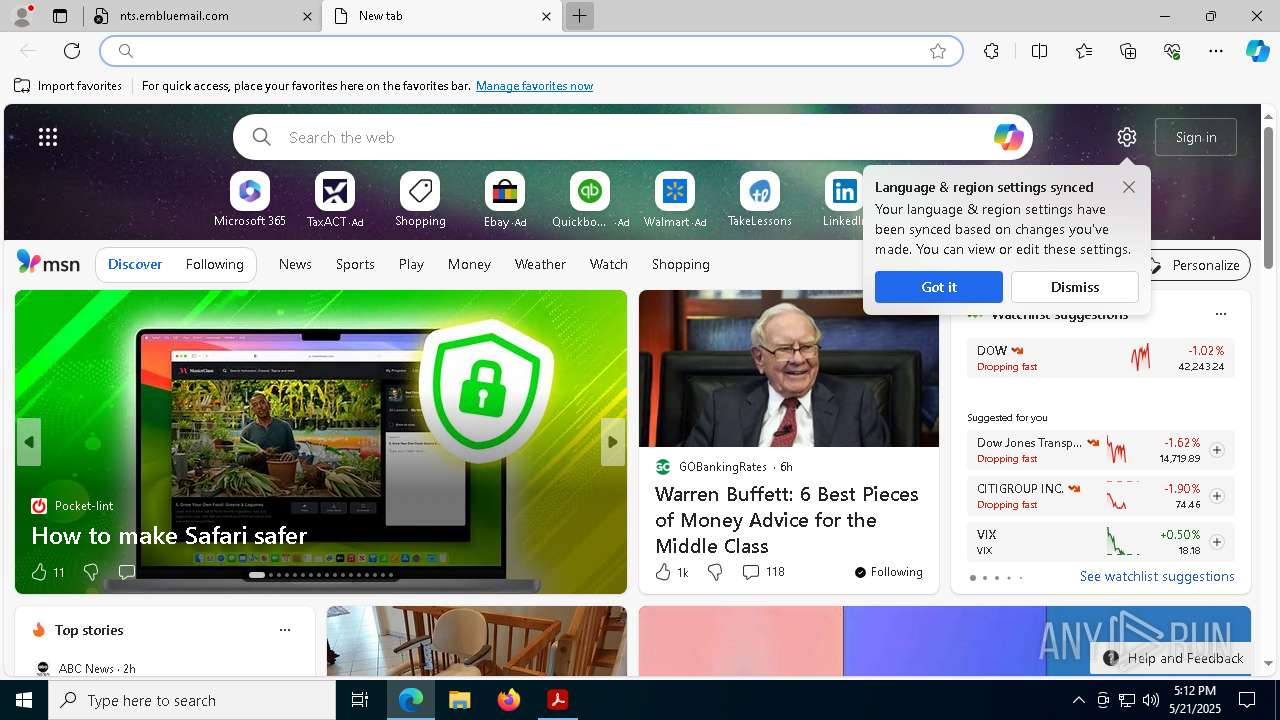Screen dimensions: 1280x720
Task: Open the user profile icon
Action: pos(21,16)
